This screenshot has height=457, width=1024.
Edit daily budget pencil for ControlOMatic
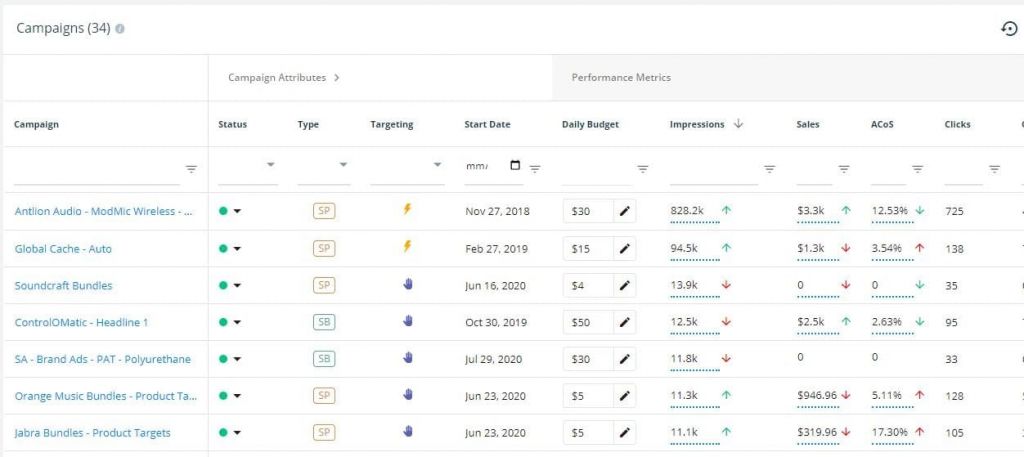coord(624,322)
